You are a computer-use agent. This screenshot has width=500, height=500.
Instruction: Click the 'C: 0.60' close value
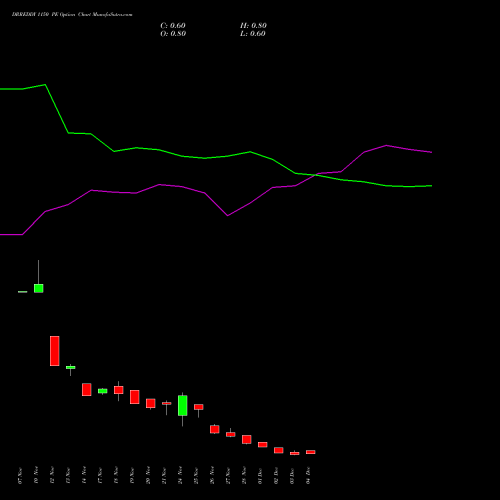[x=173, y=26]
